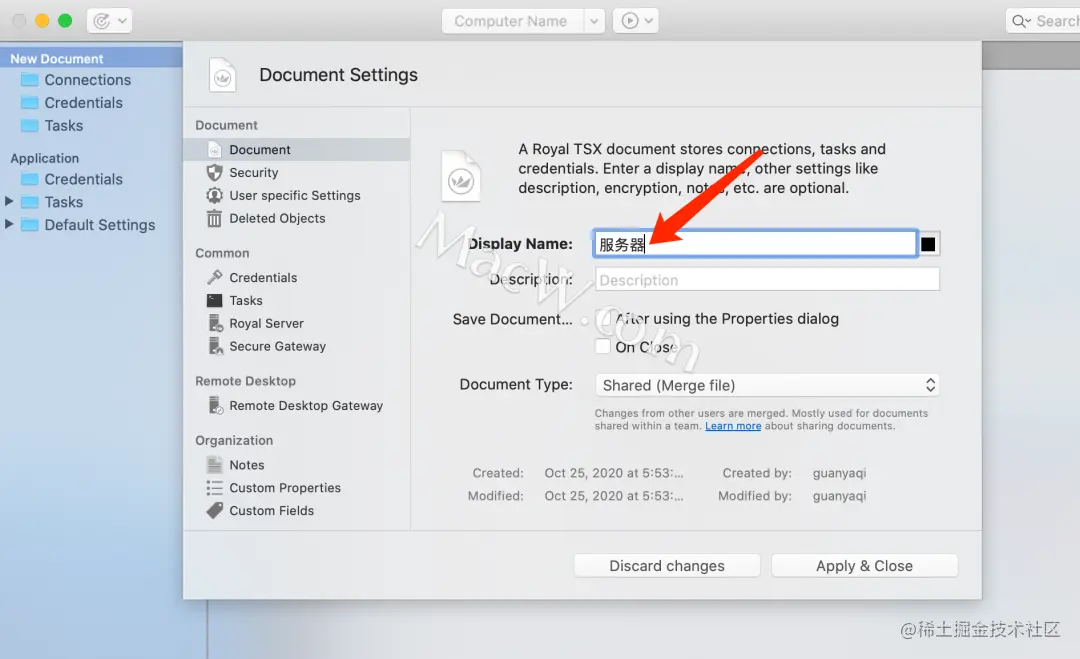Toggle After using the Properties dialog checkbox
The height and width of the screenshot is (659, 1080).
pos(603,318)
